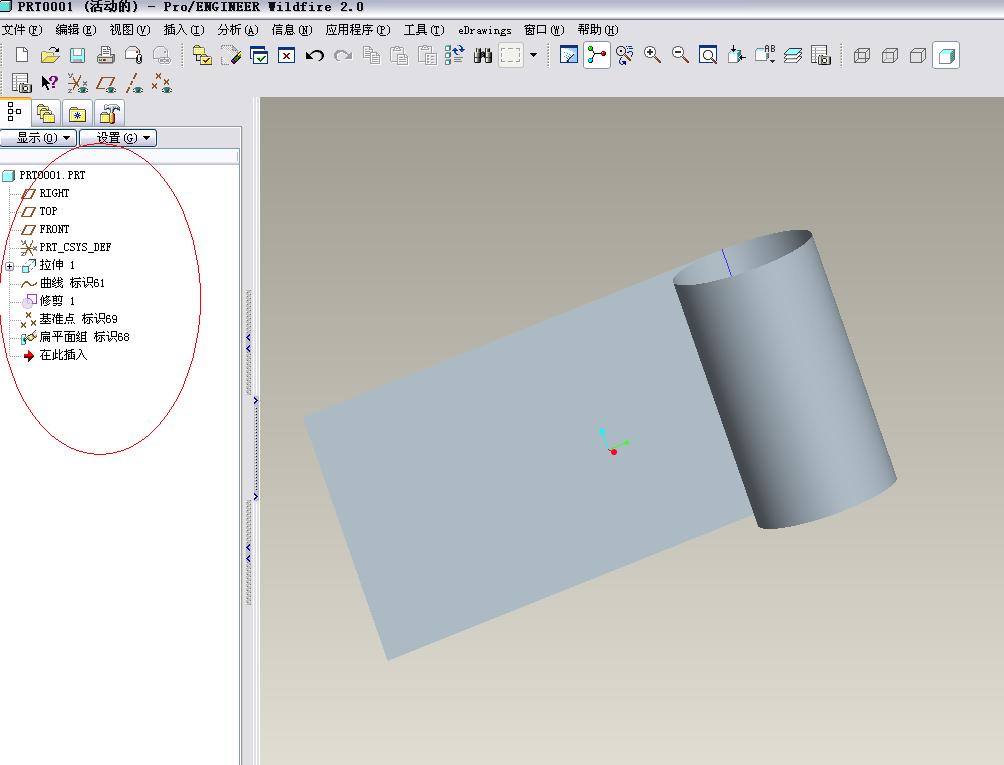Open the 工具 menu
The height and width of the screenshot is (765, 1004).
point(424,30)
